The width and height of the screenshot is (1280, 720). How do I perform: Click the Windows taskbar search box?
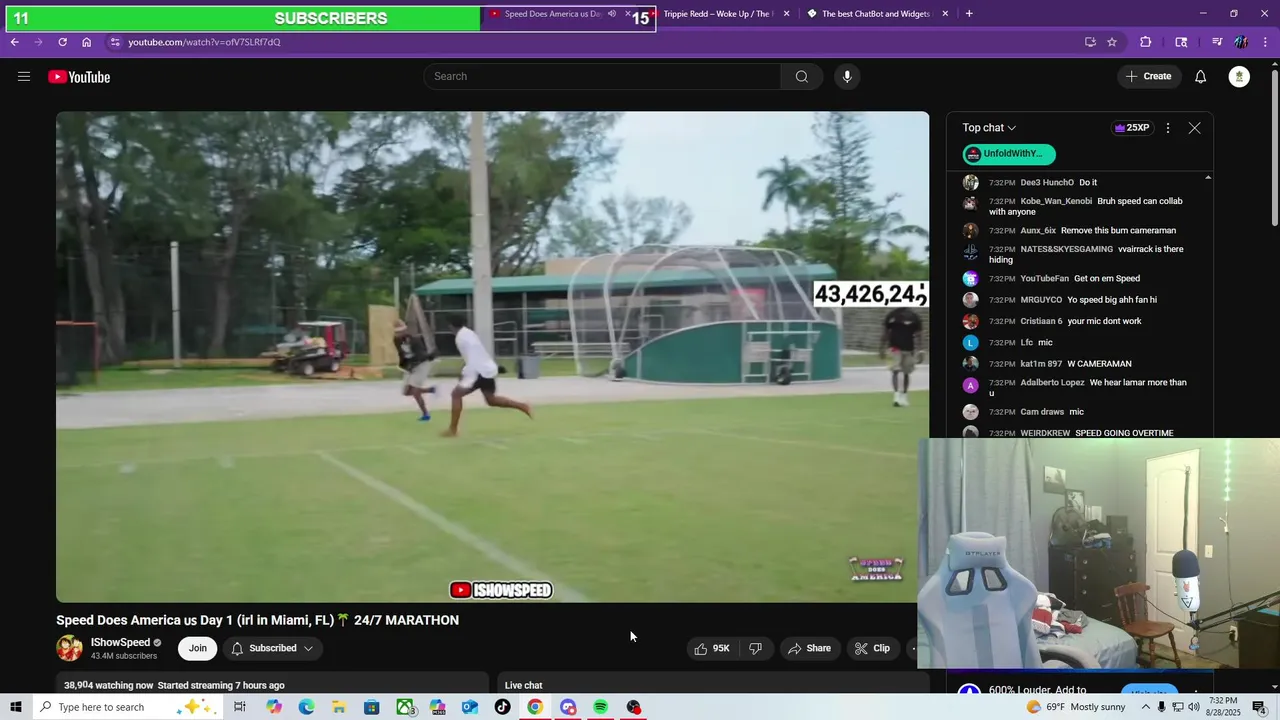coord(128,707)
